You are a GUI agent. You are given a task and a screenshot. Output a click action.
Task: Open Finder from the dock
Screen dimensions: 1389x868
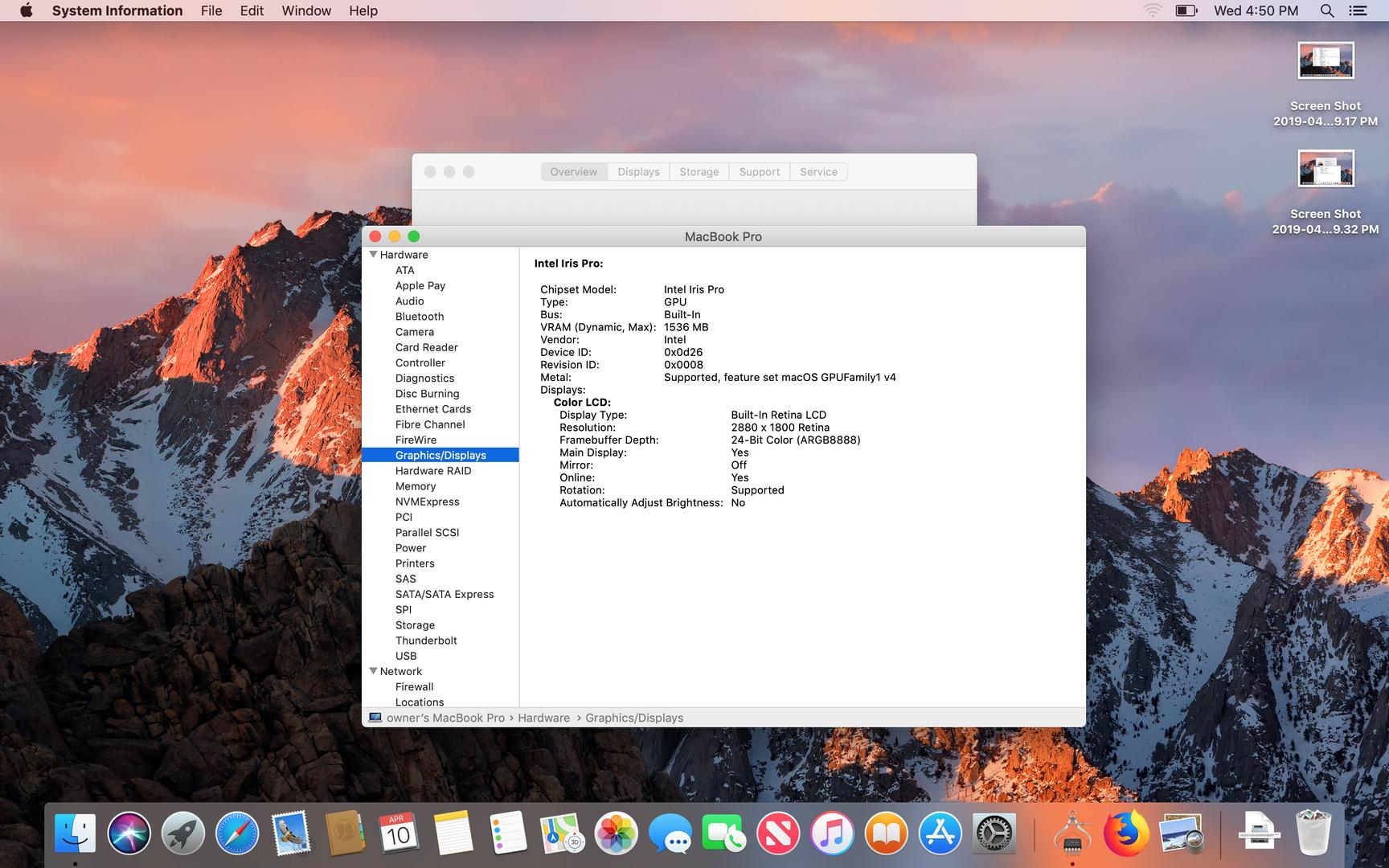tap(75, 833)
